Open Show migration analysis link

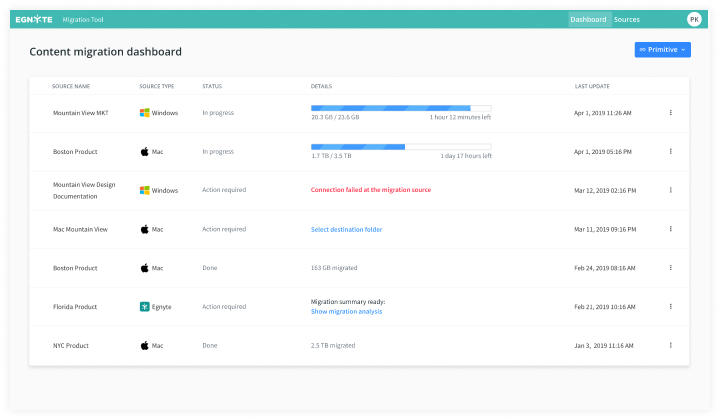click(346, 312)
